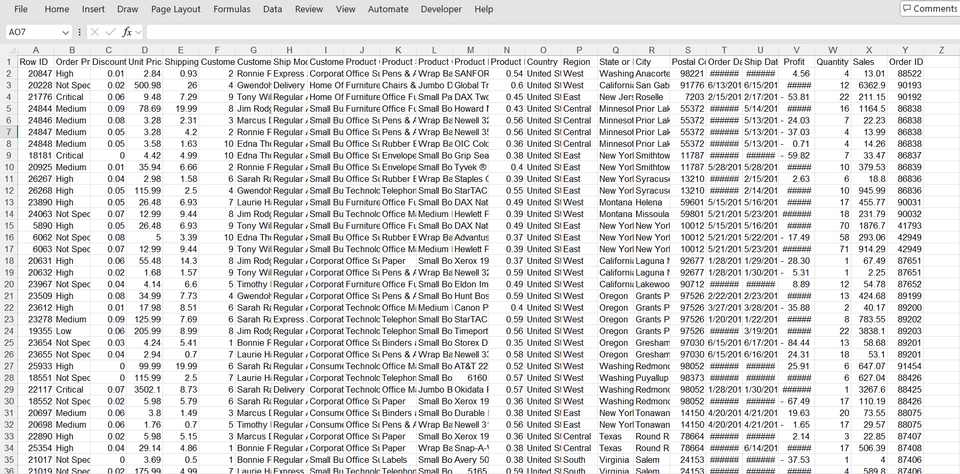The image size is (960, 474).
Task: Select row 7 header
Action: (9, 132)
